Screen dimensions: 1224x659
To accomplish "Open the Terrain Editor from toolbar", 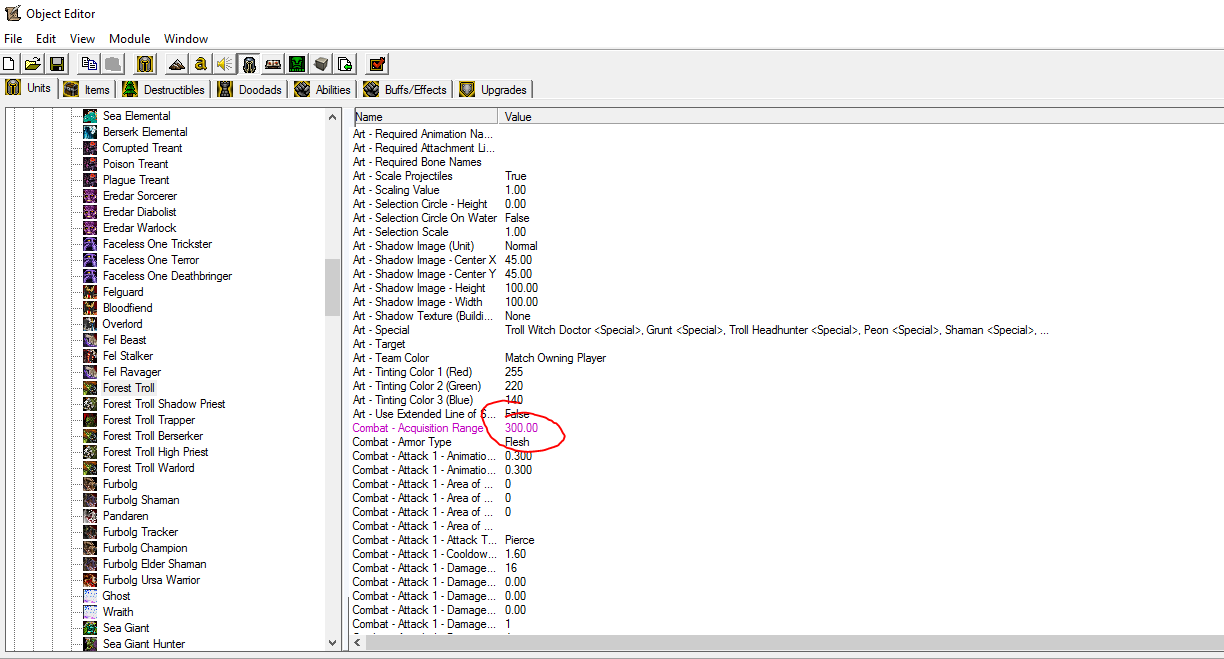I will 177,64.
